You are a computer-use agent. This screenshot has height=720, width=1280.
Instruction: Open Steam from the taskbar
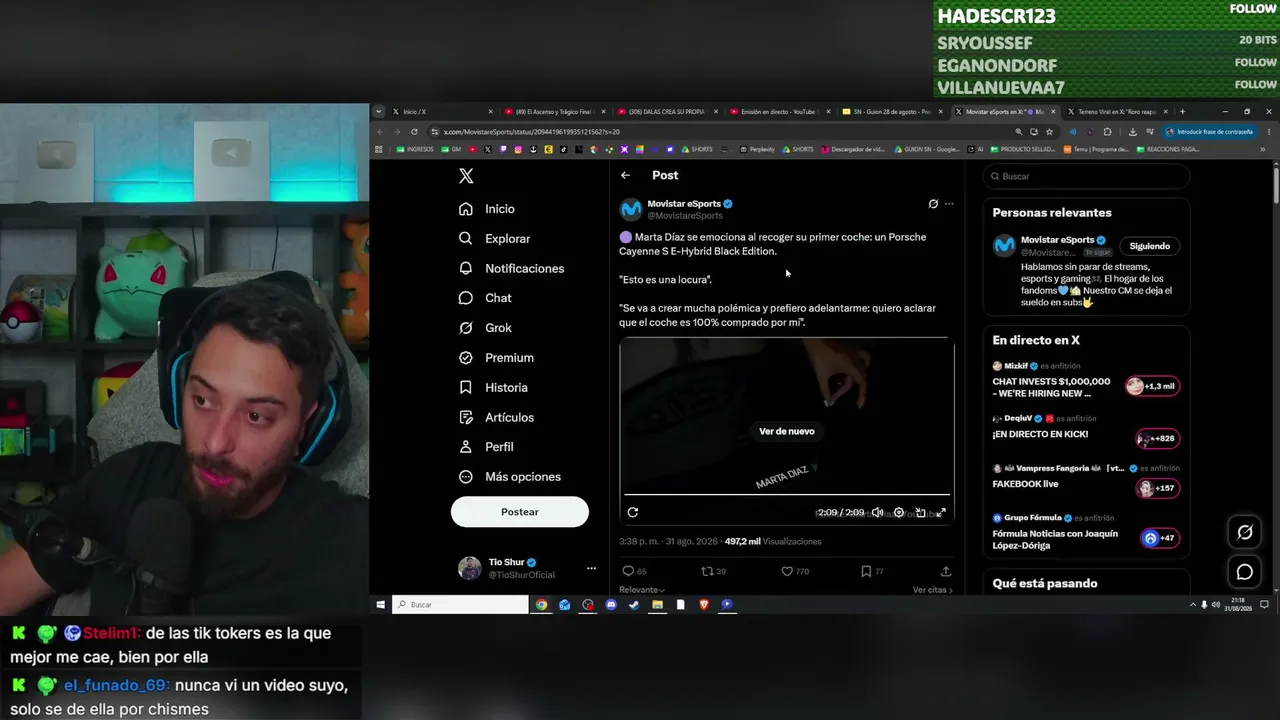[x=634, y=605]
